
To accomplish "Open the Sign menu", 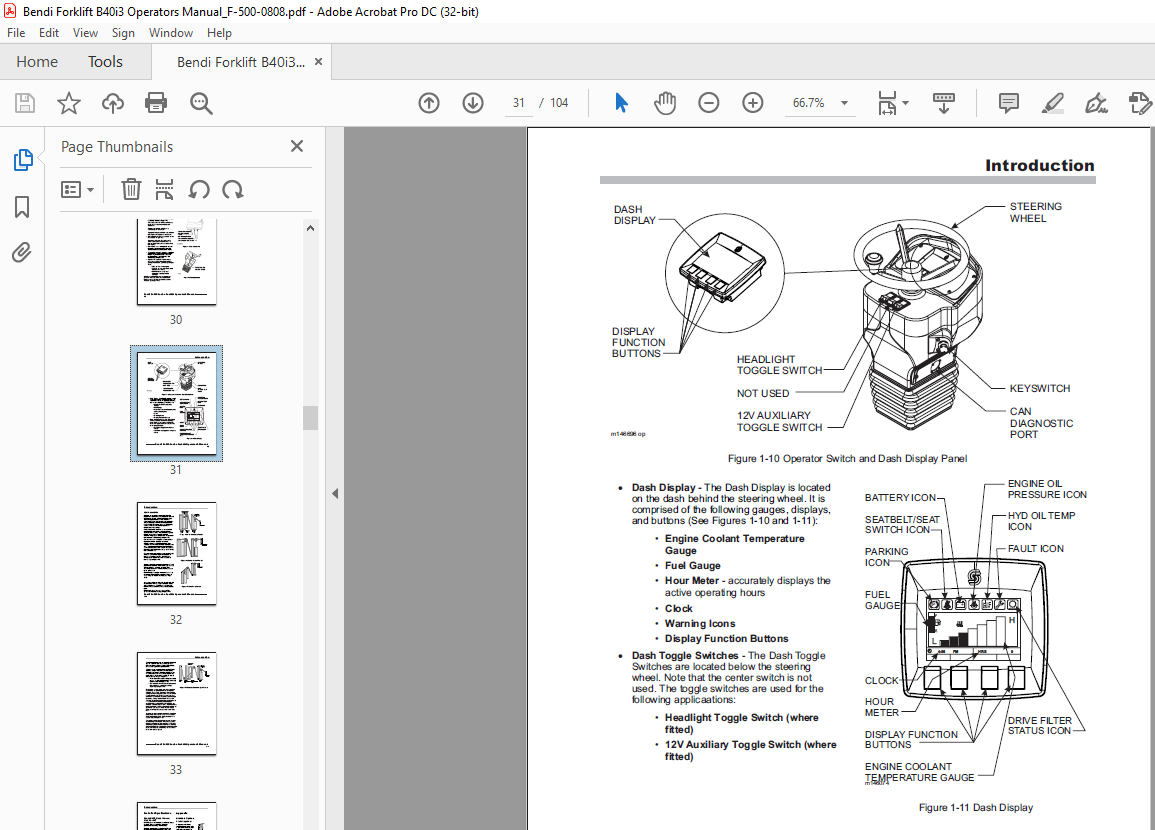I will (x=123, y=33).
